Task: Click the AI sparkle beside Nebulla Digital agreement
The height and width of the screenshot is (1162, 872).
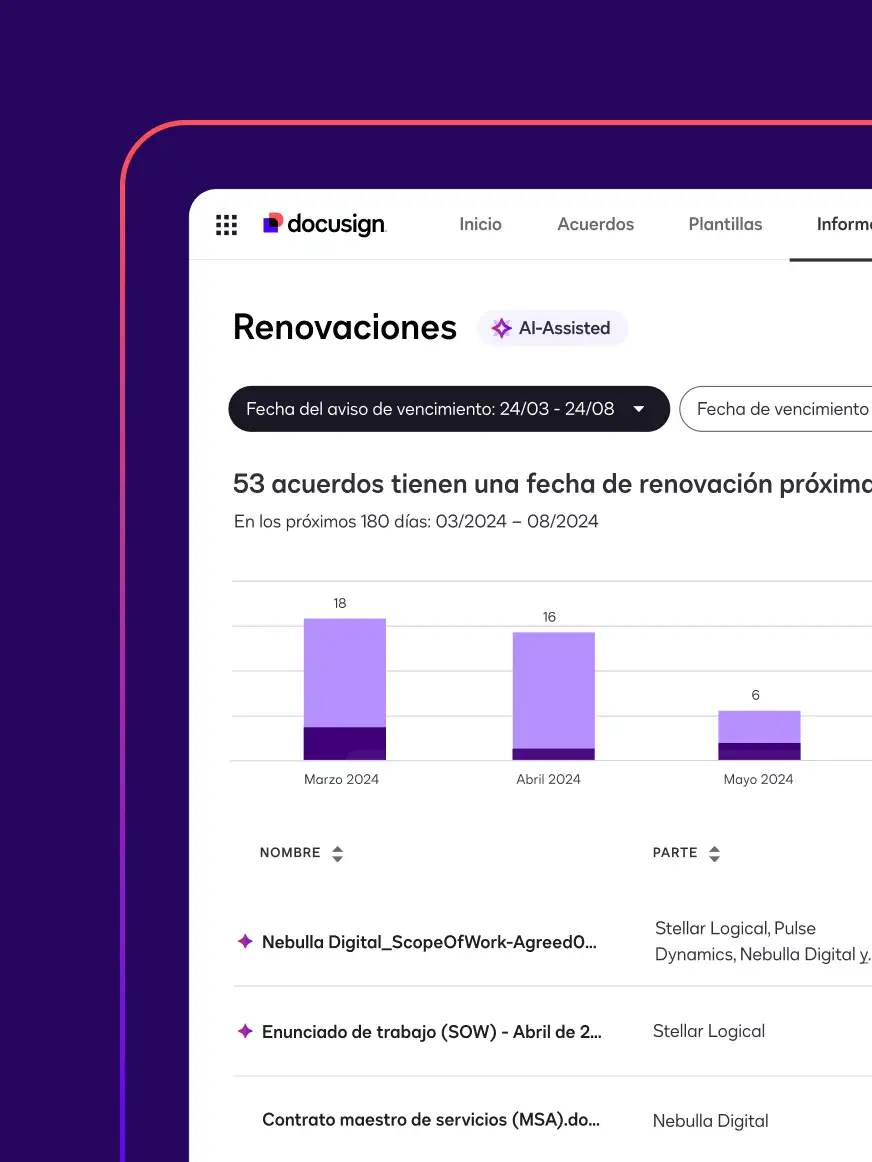Action: (244, 941)
